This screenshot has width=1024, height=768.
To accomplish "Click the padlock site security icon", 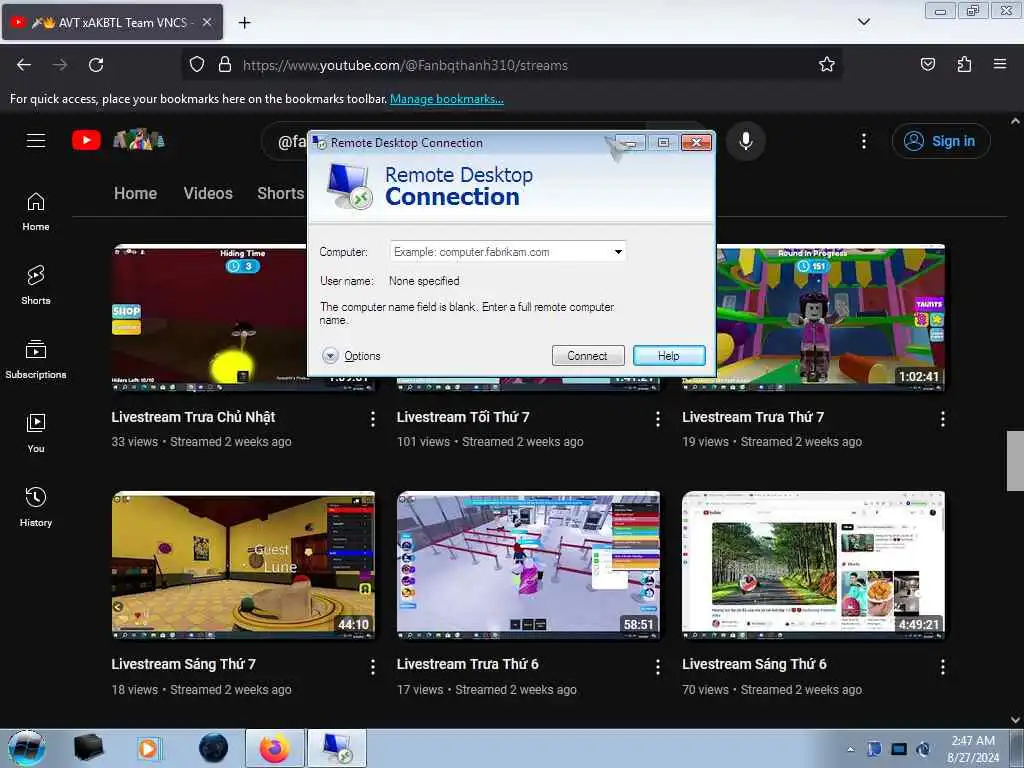I will 225,65.
